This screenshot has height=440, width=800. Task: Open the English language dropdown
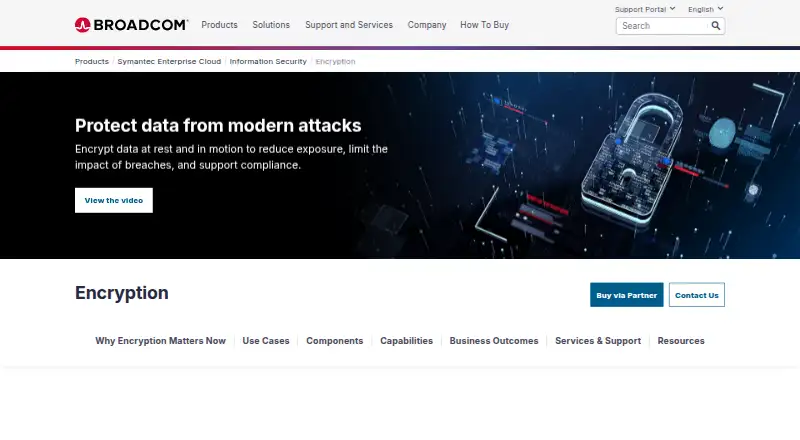(x=706, y=9)
